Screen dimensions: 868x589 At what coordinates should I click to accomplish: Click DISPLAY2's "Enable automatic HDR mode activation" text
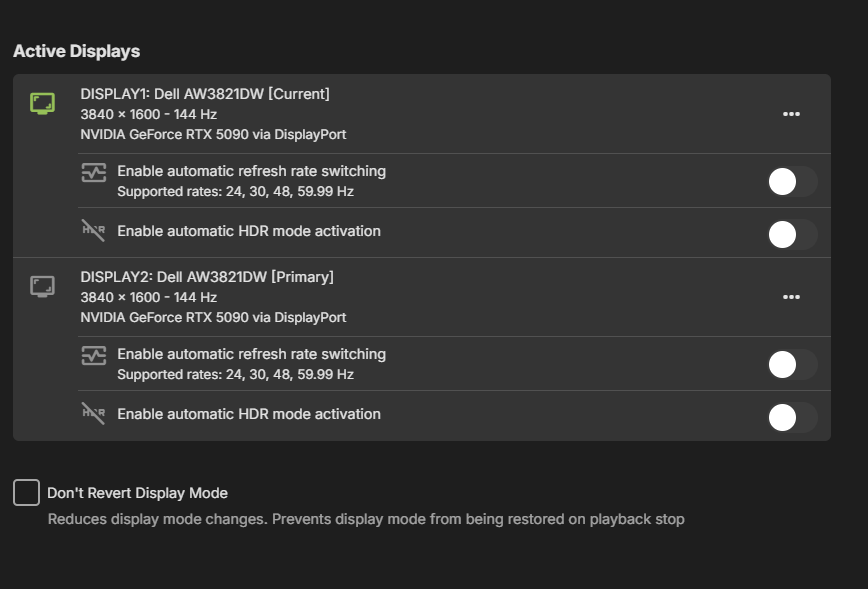249,414
